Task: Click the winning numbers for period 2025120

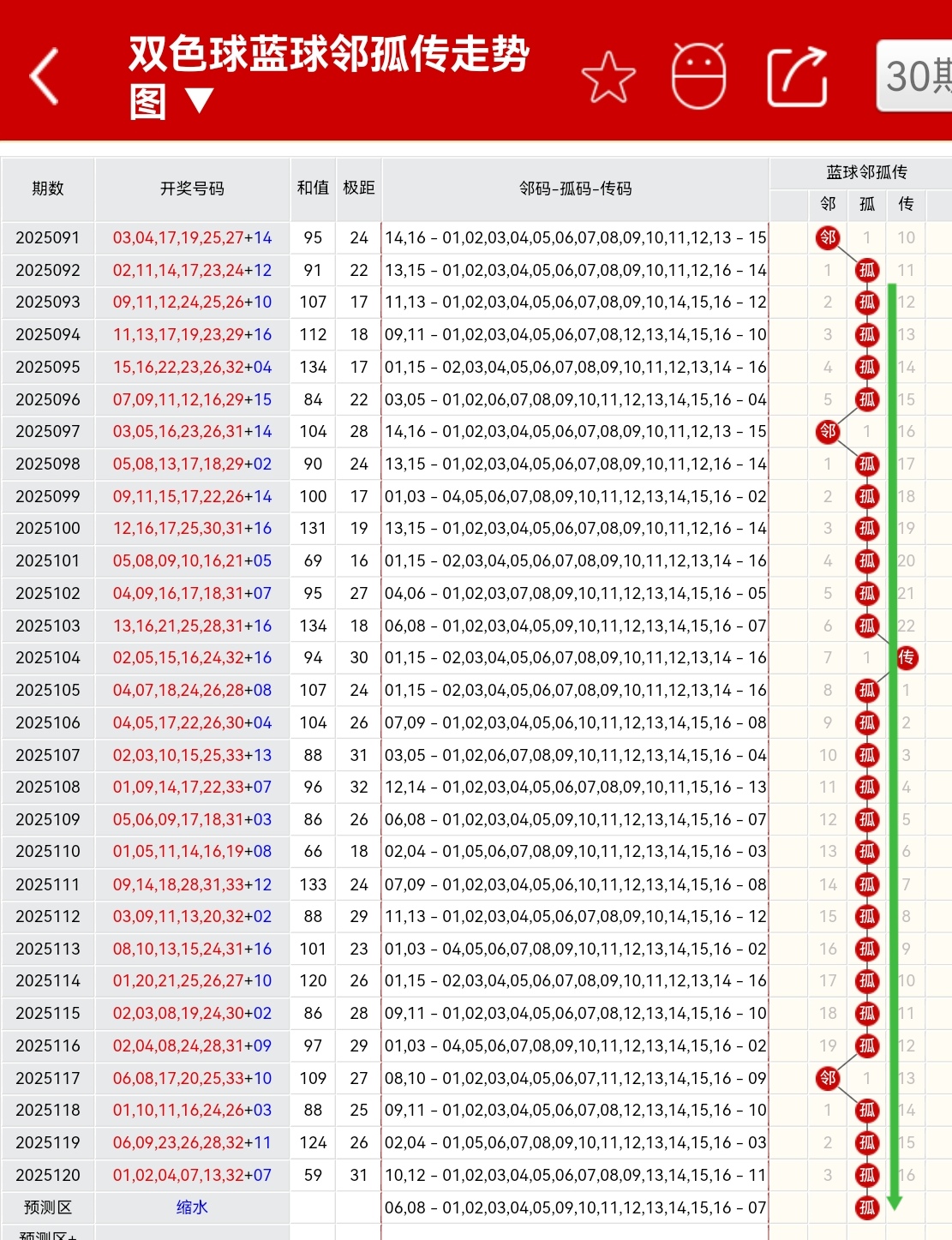Action: pyautogui.click(x=192, y=1175)
